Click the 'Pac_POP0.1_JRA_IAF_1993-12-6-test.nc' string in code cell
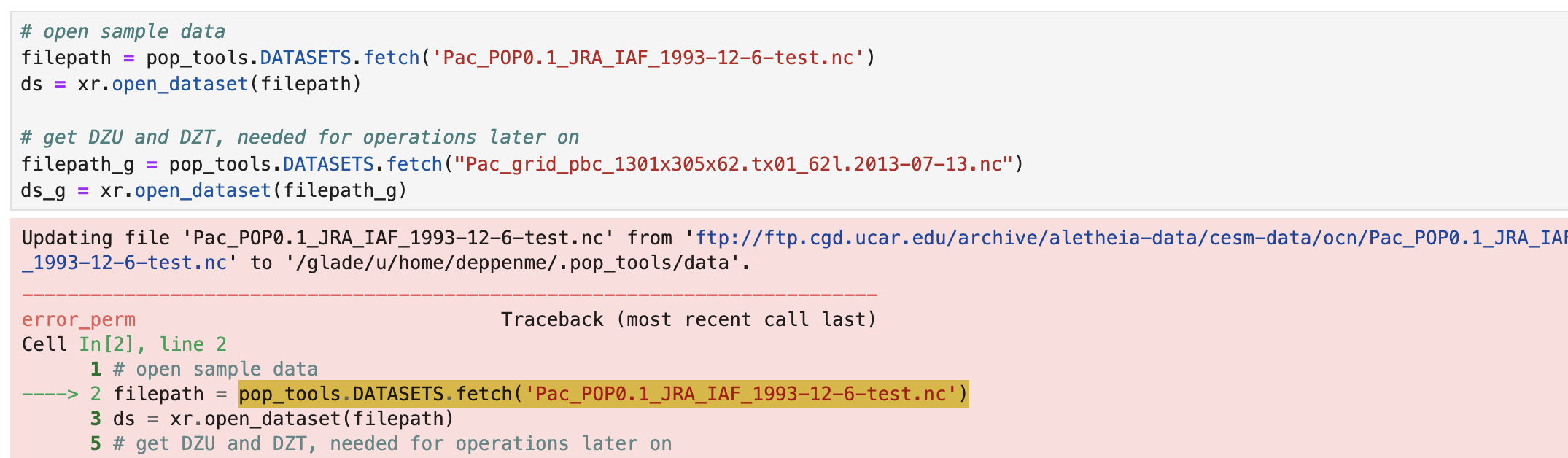 pyautogui.click(x=648, y=58)
